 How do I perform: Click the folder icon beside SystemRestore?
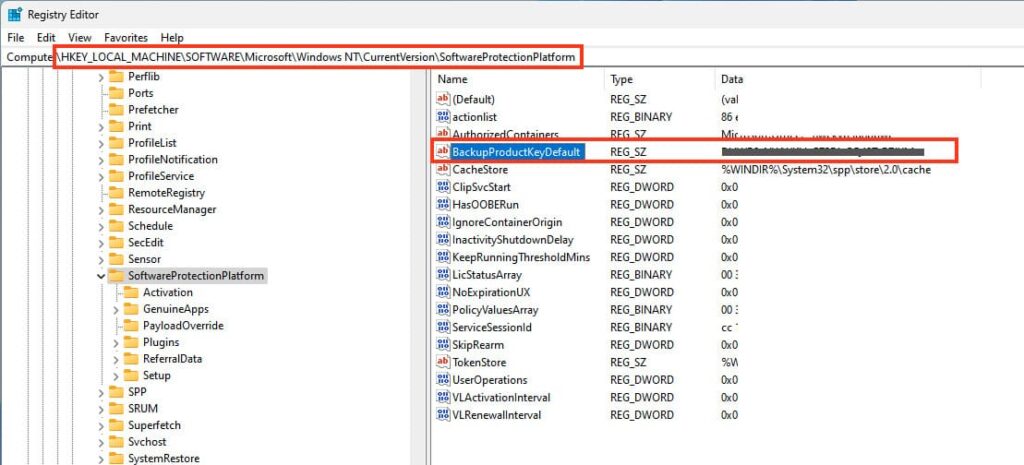(x=115, y=458)
